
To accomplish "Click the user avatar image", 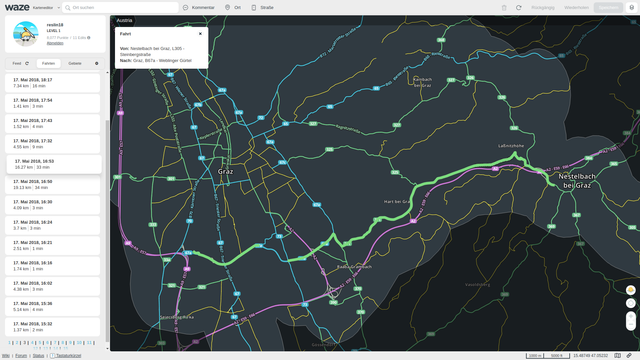I will (x=26, y=34).
